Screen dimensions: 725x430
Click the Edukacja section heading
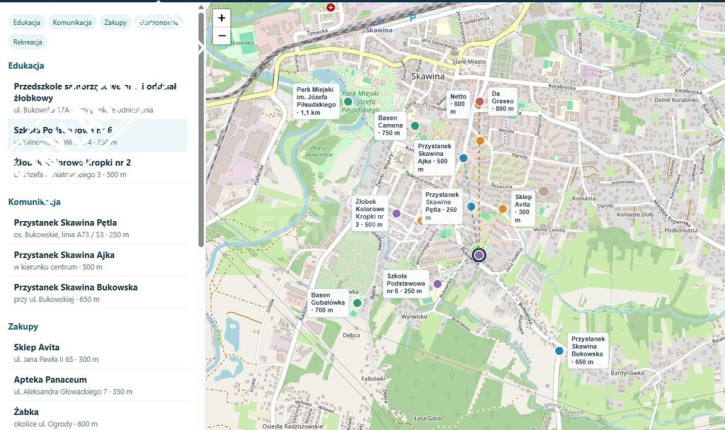[x=26, y=66]
